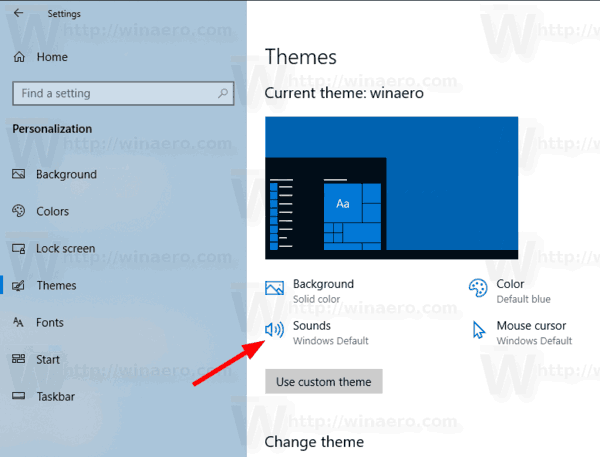
Task: Click the Background picture icon in sidebar
Action: tap(18, 174)
